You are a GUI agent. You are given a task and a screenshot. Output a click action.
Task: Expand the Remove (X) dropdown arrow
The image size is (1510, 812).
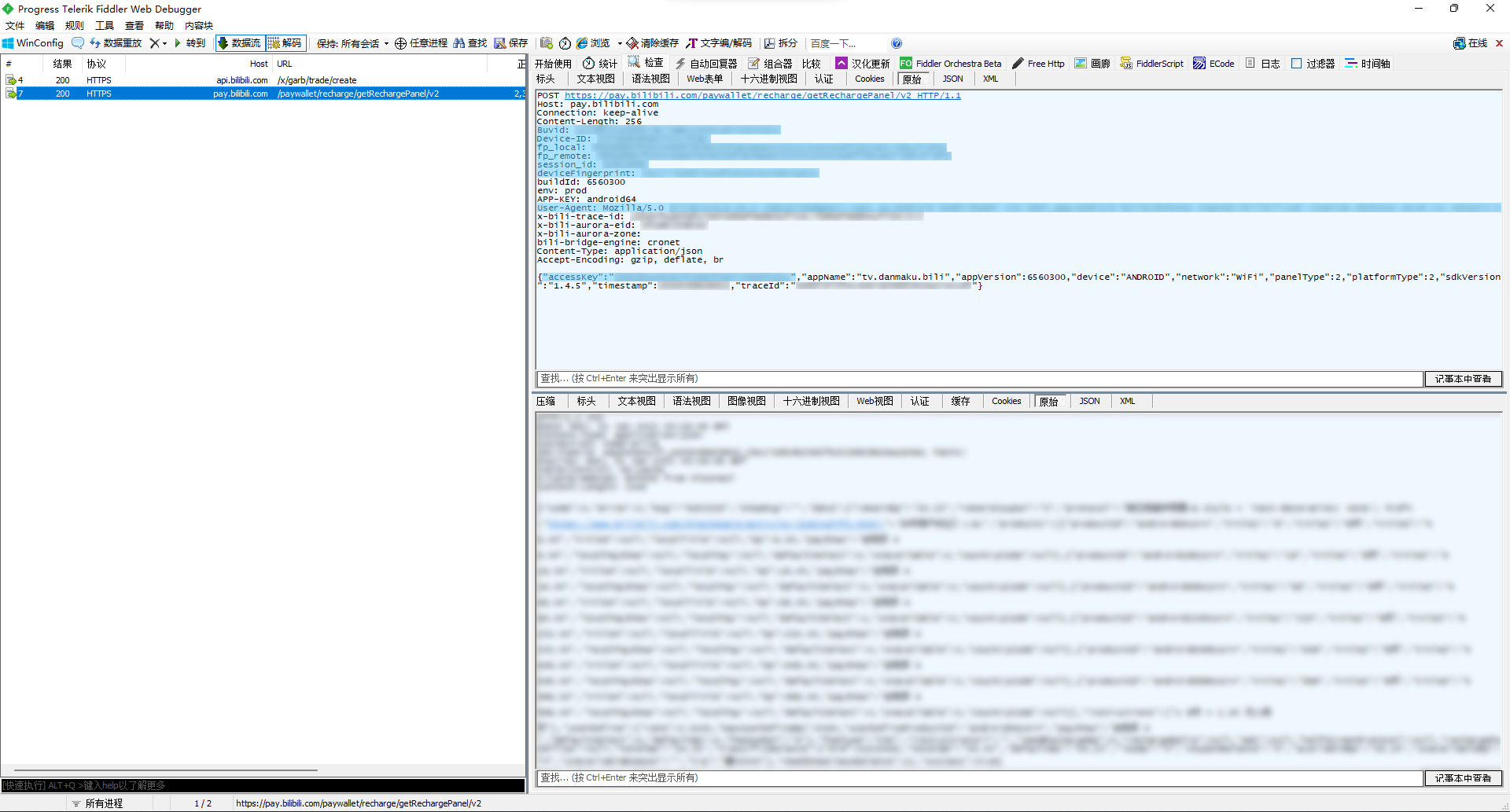click(164, 44)
